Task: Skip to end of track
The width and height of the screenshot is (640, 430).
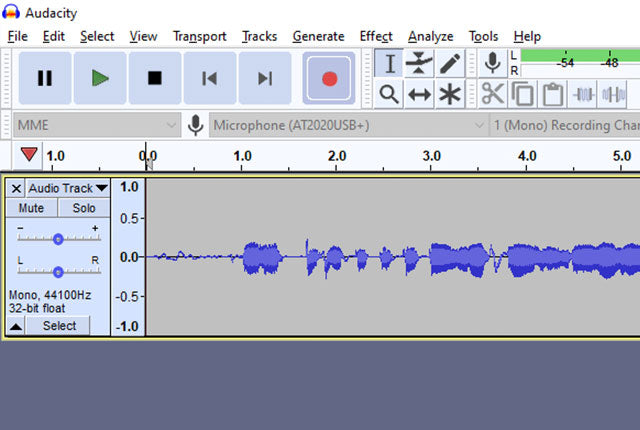Action: coord(265,78)
